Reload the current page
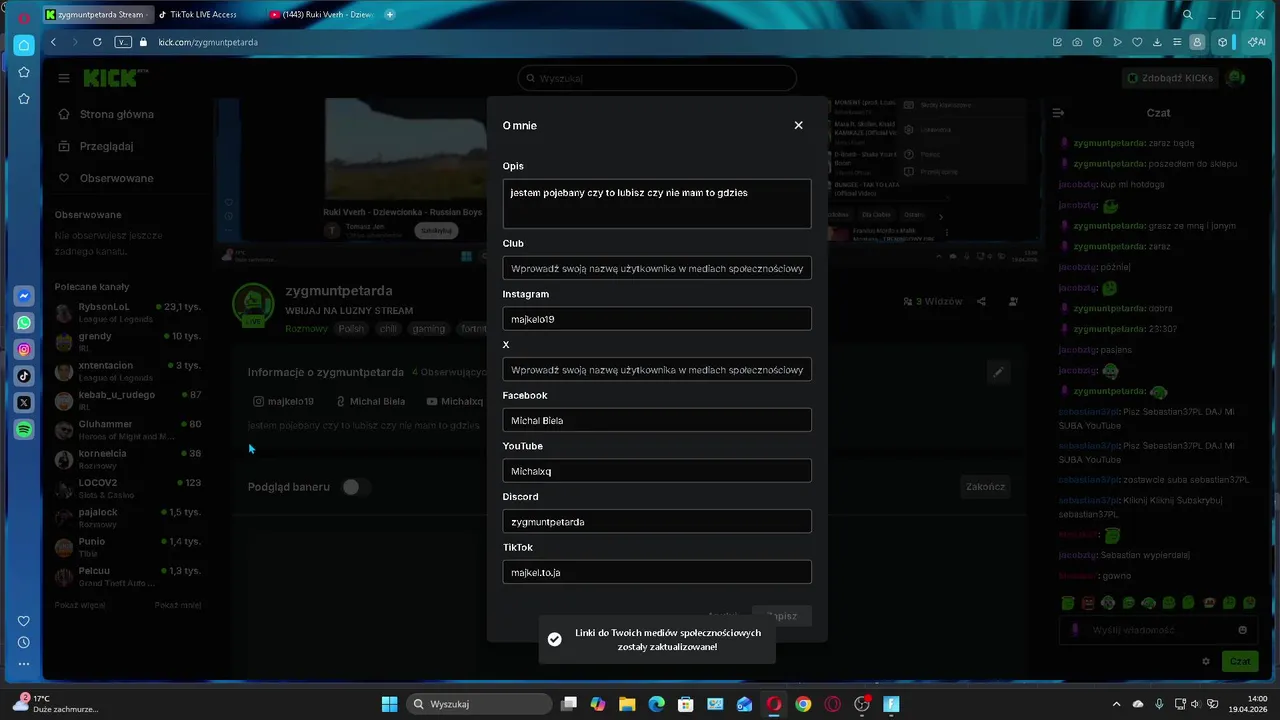The image size is (1280, 720). 97,42
